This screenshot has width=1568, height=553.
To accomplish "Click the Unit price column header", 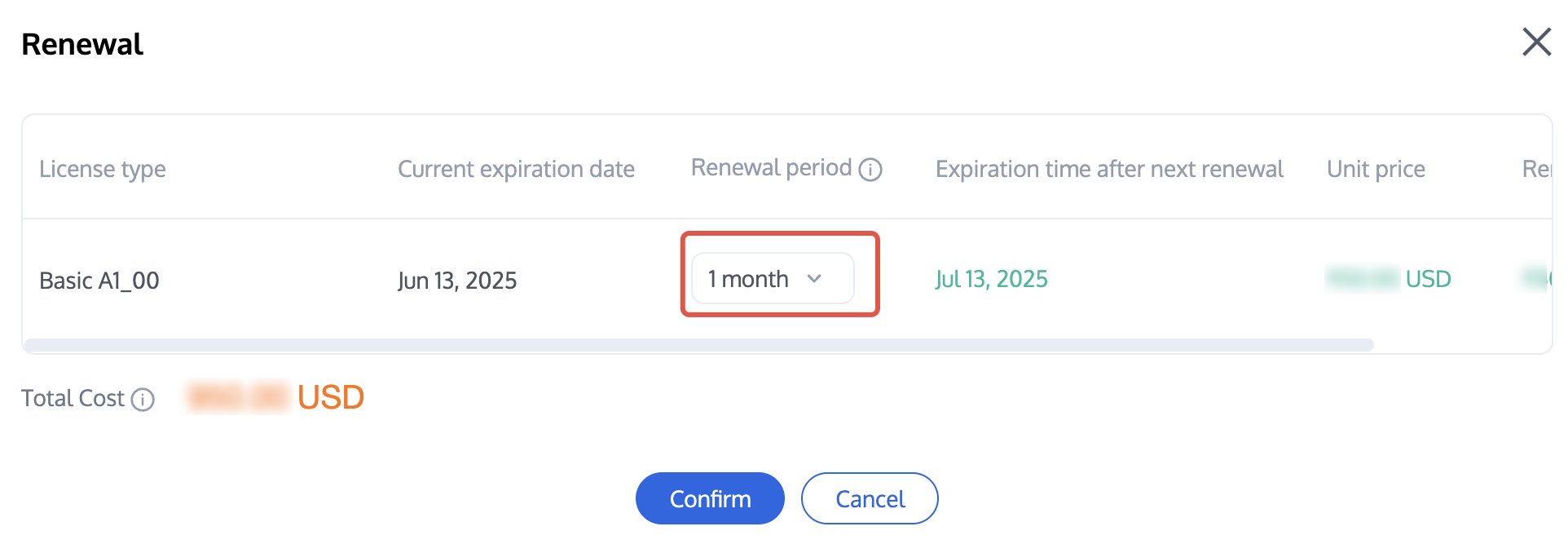I will point(1376,169).
